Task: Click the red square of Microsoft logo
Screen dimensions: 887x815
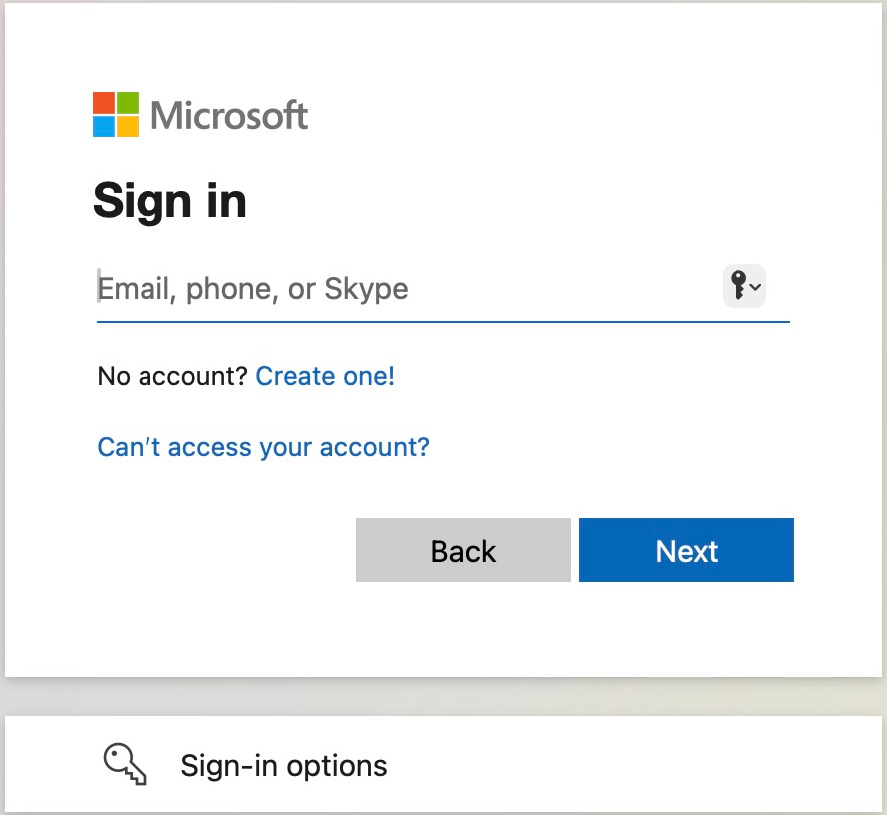Action: tap(104, 102)
